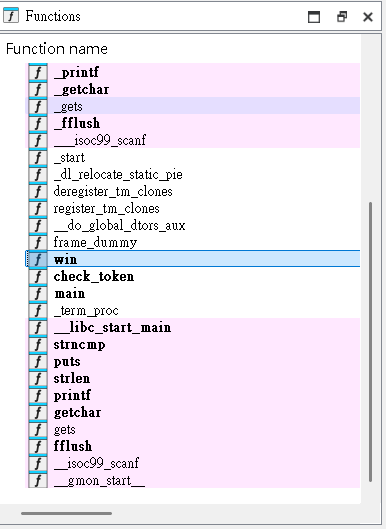Click function icon beside frame_dummy

coord(38,242)
